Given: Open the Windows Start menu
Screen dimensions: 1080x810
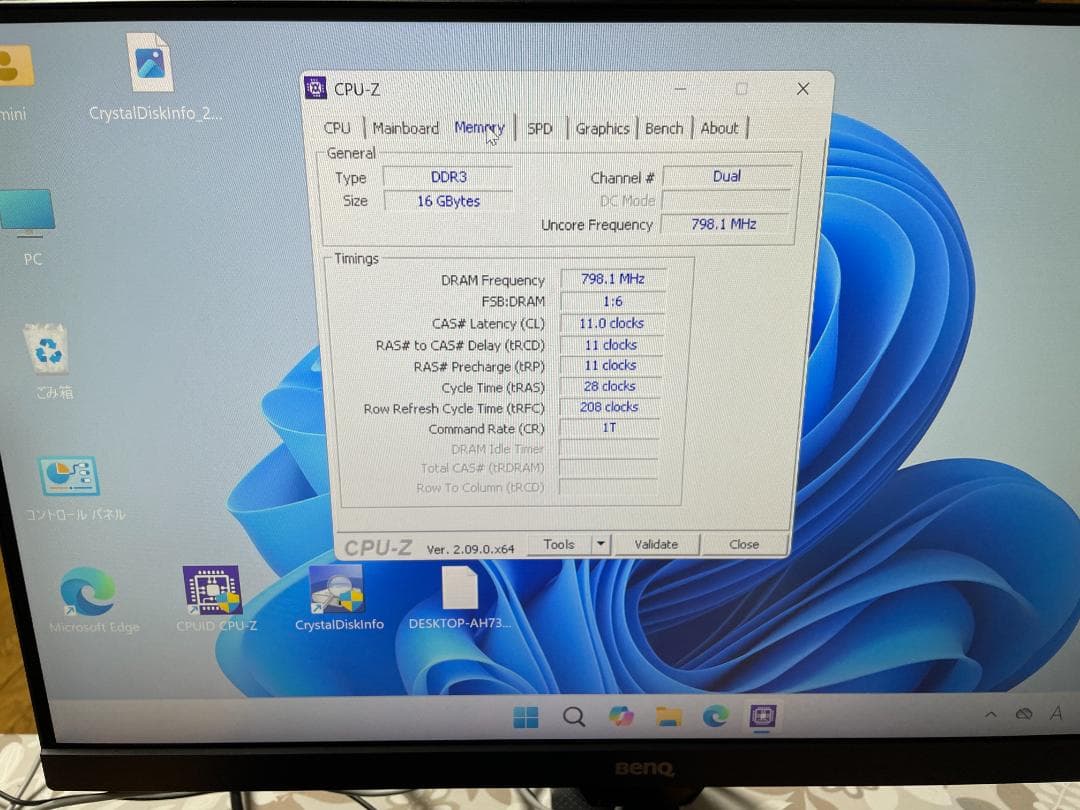Looking at the screenshot, I should point(525,716).
